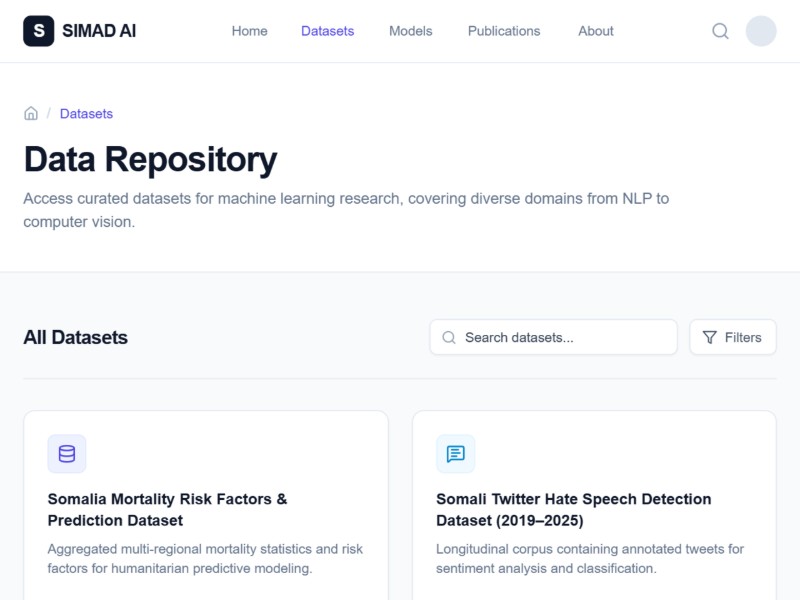Open the search magnifier in header

(720, 31)
